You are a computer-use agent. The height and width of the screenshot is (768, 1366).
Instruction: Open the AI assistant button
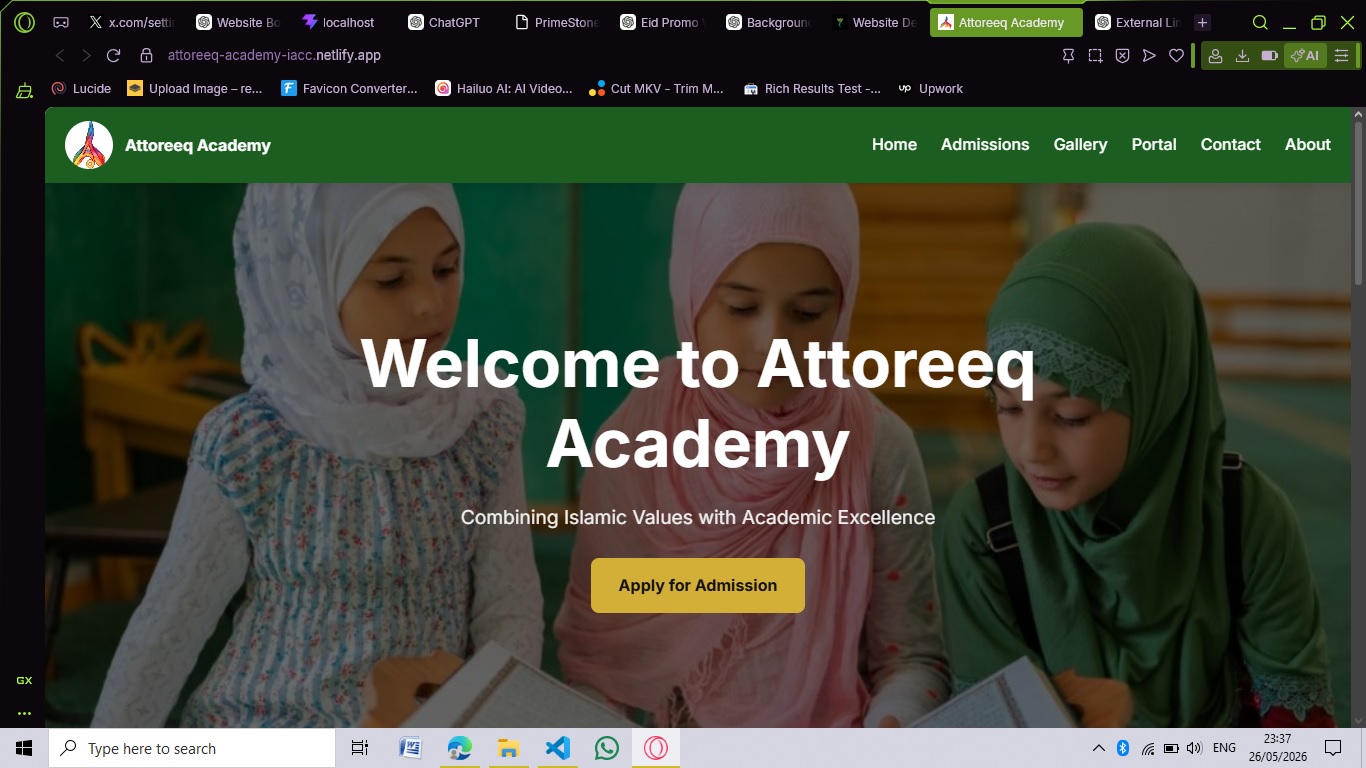(1305, 56)
